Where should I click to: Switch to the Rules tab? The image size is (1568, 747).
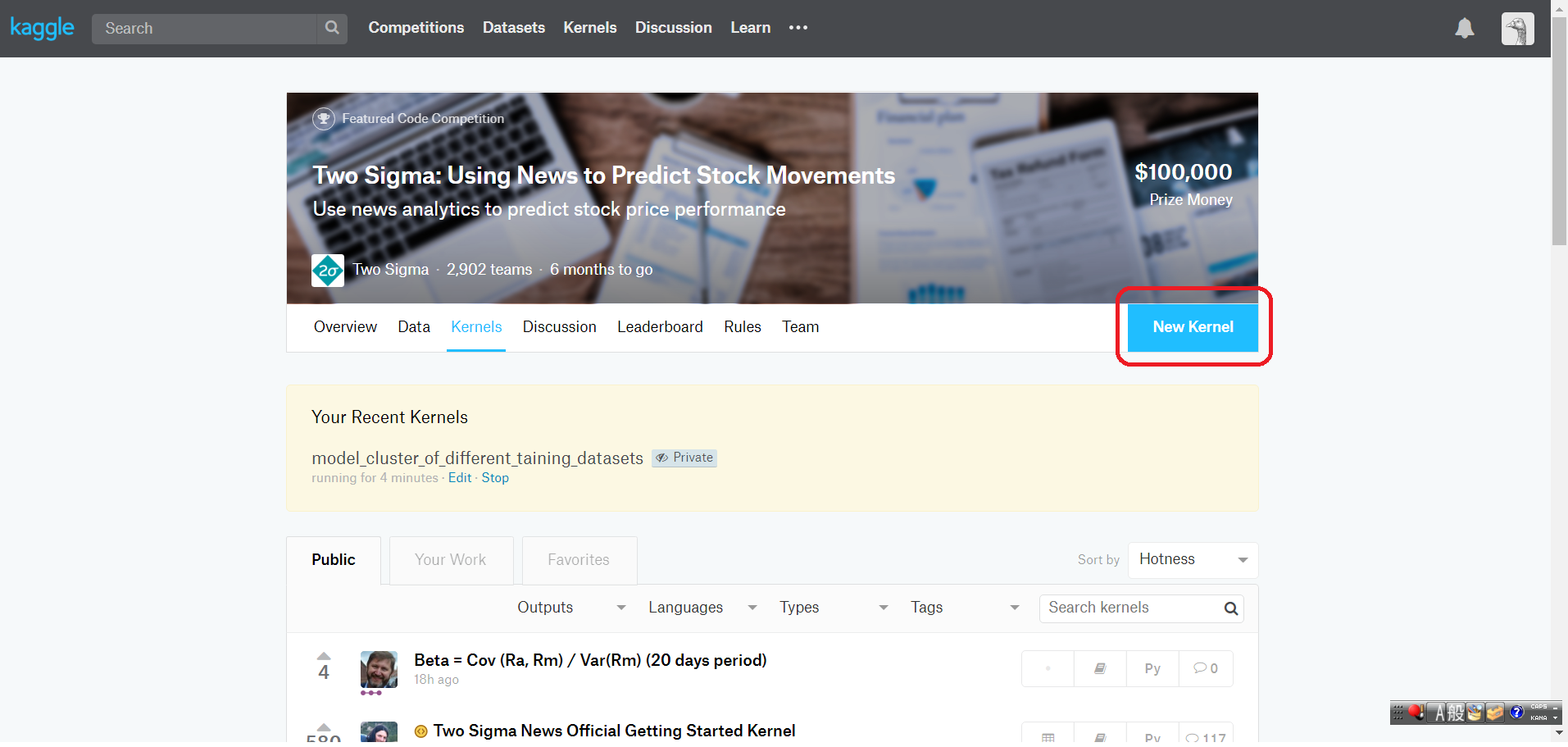tap(743, 327)
